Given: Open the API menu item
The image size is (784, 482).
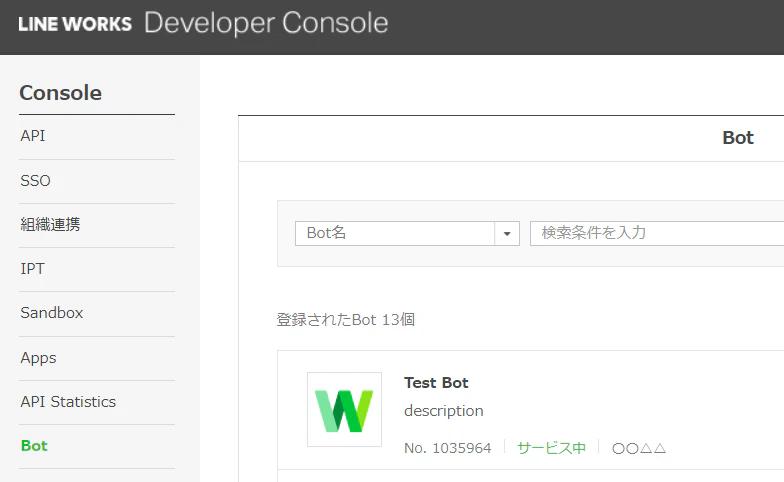Looking at the screenshot, I should pyautogui.click(x=33, y=136).
